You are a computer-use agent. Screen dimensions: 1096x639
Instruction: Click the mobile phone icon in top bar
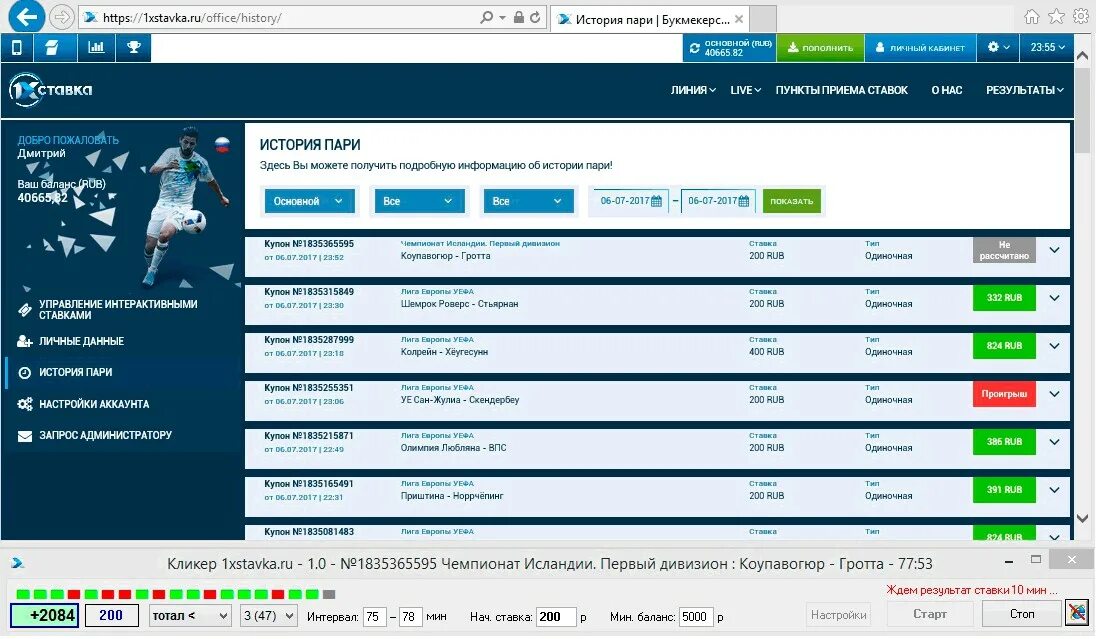pyautogui.click(x=17, y=48)
